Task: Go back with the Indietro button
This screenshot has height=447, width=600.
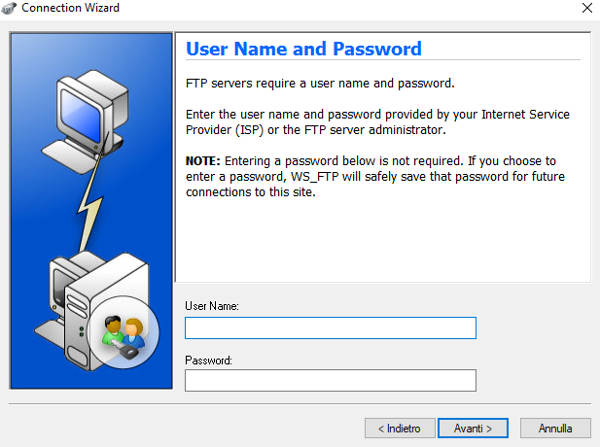Action: coord(400,428)
